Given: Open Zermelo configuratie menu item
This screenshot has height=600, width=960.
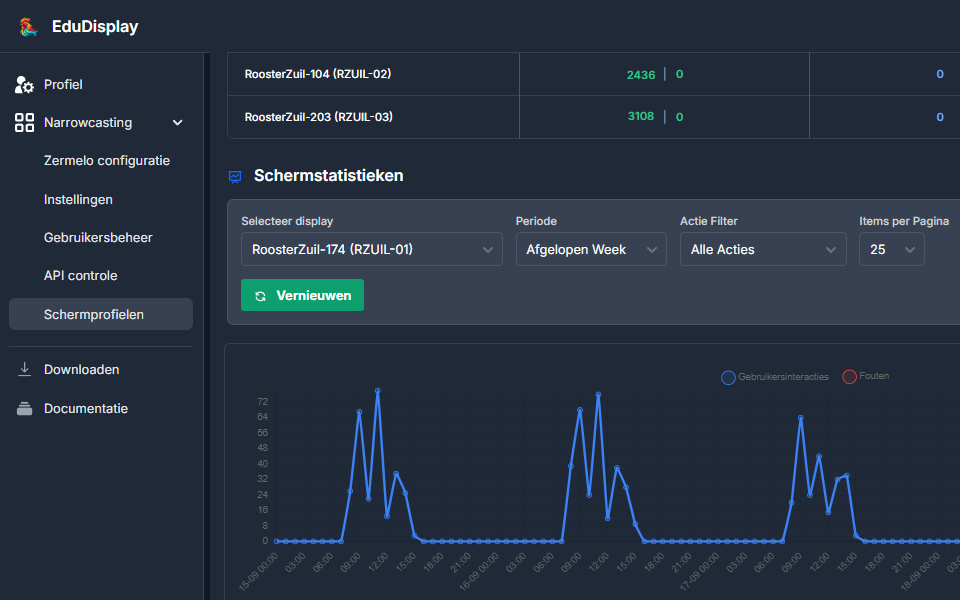Looking at the screenshot, I should click(107, 161).
